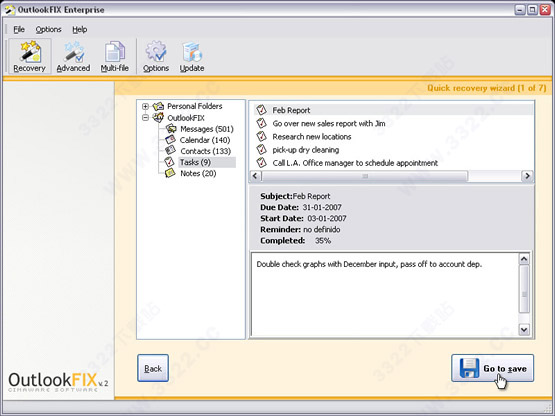Expand the Personal Folders tree node
The width and height of the screenshot is (555, 416).
pyautogui.click(x=145, y=106)
